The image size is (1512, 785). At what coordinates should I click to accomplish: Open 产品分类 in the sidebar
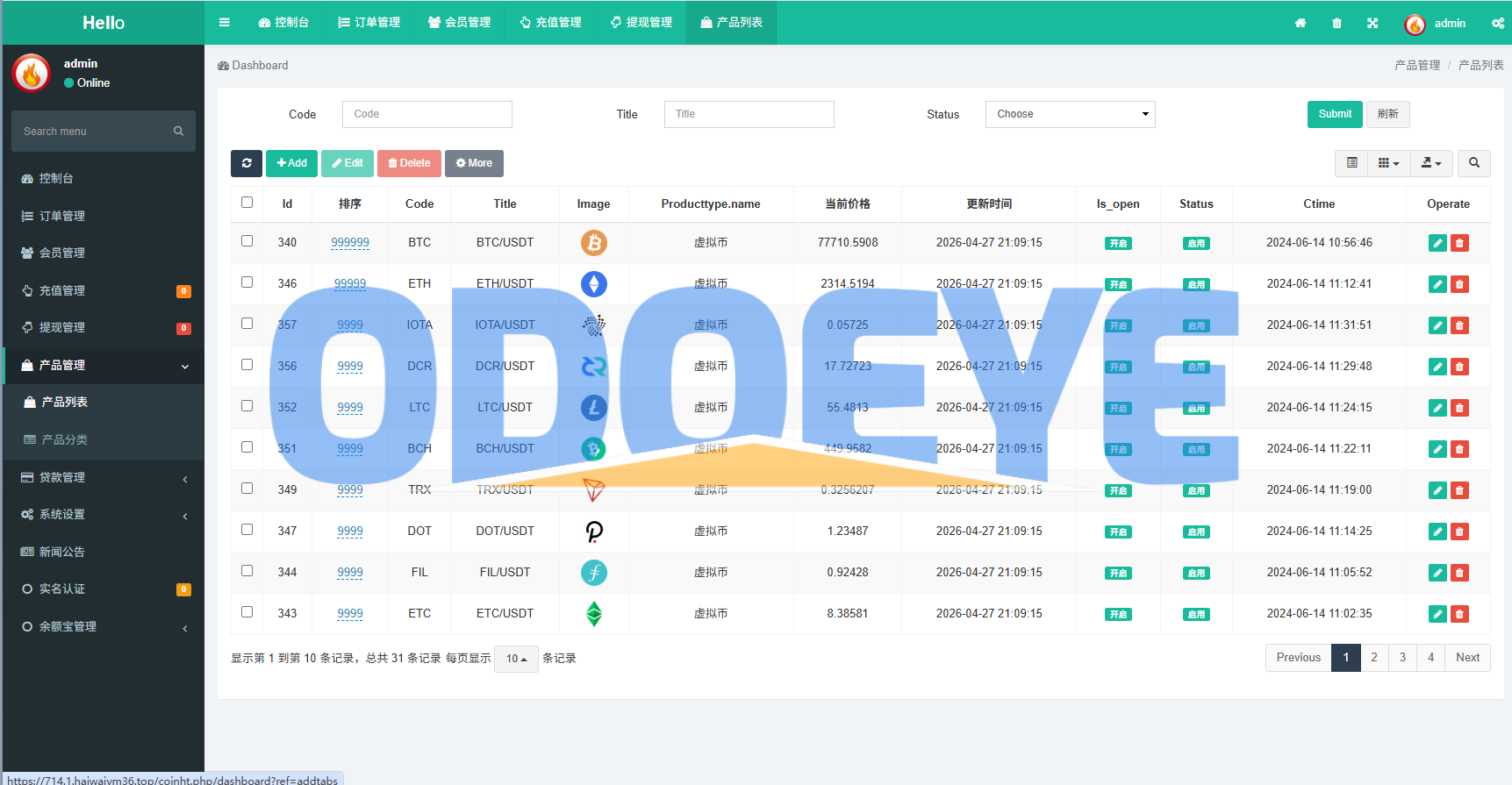click(104, 440)
